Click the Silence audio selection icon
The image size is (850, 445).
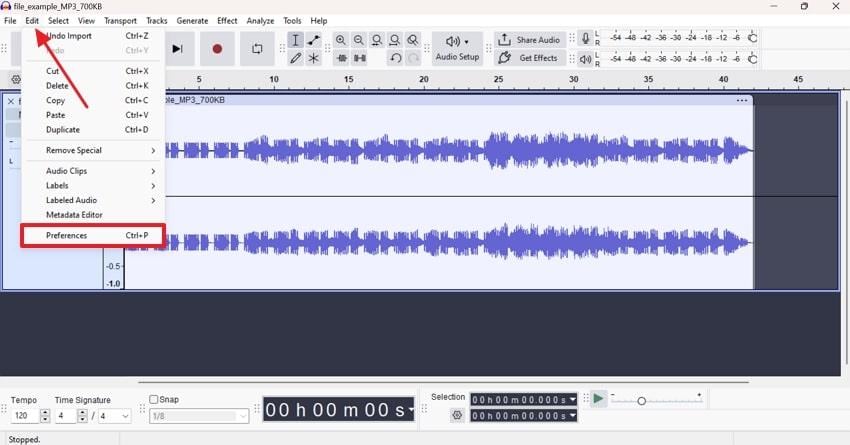[359, 58]
